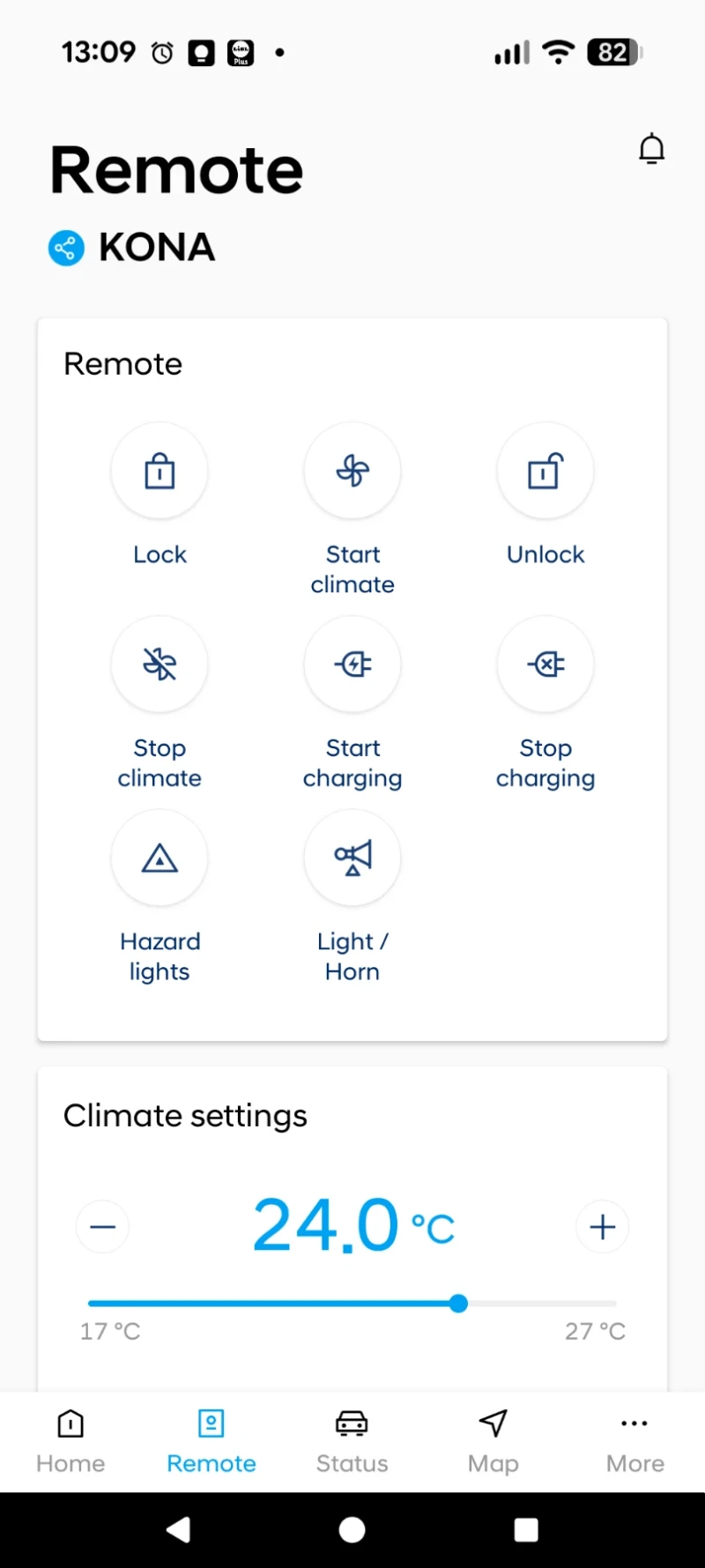Activate the Hazard lights triangle icon

[x=160, y=858]
